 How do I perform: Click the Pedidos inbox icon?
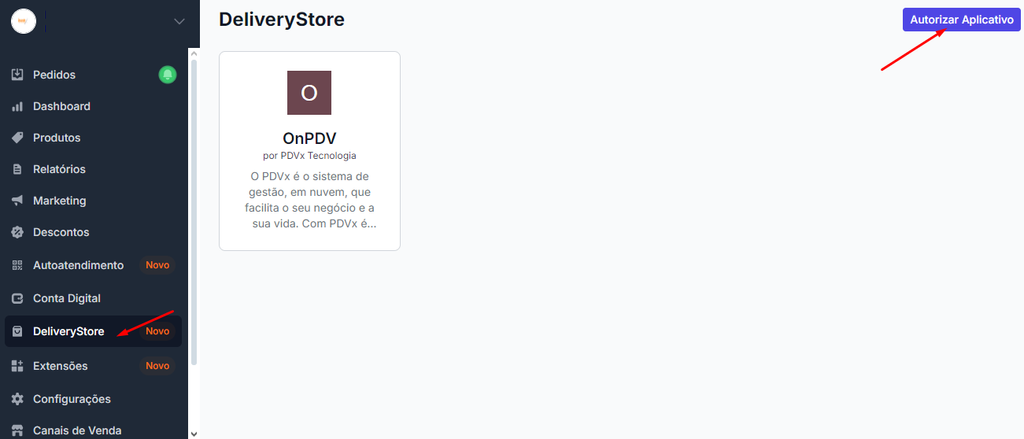[x=18, y=74]
